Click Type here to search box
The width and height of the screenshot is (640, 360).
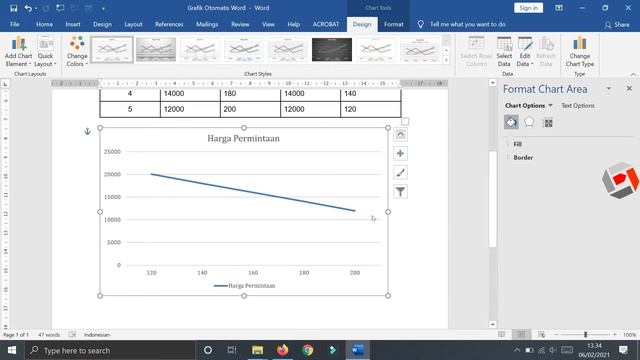[x=110, y=350]
